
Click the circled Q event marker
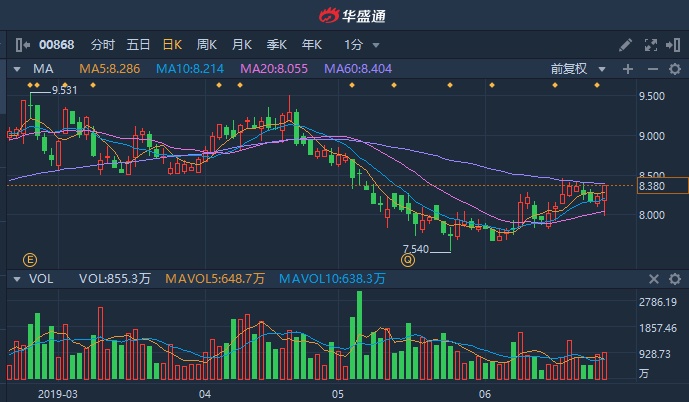pyautogui.click(x=408, y=260)
